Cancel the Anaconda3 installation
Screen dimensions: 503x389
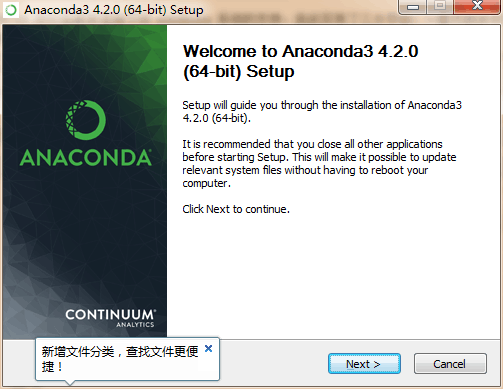pyautogui.click(x=450, y=364)
